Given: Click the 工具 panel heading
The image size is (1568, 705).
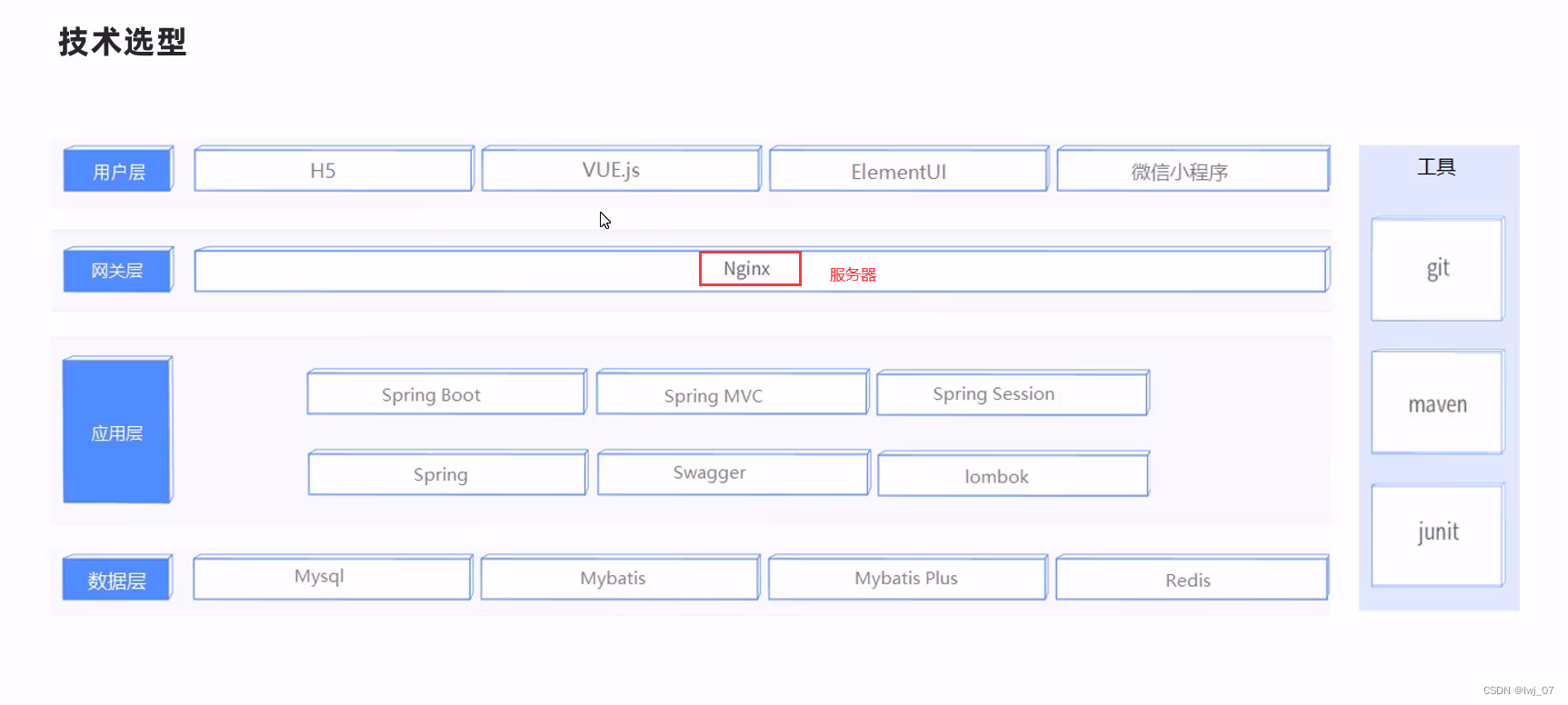Looking at the screenshot, I should pos(1436,167).
